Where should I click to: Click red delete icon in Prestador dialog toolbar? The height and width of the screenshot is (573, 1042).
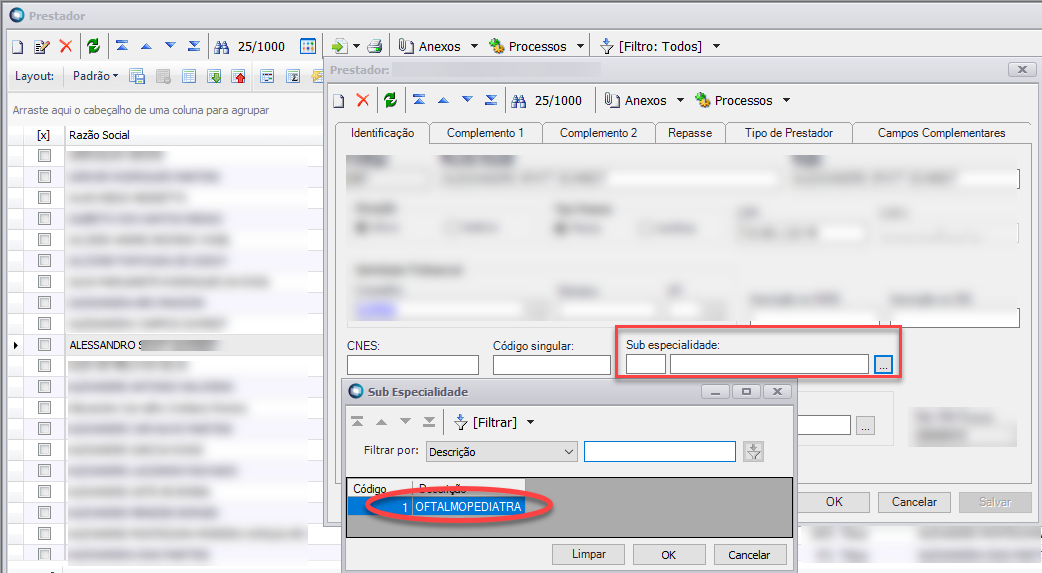click(x=363, y=100)
